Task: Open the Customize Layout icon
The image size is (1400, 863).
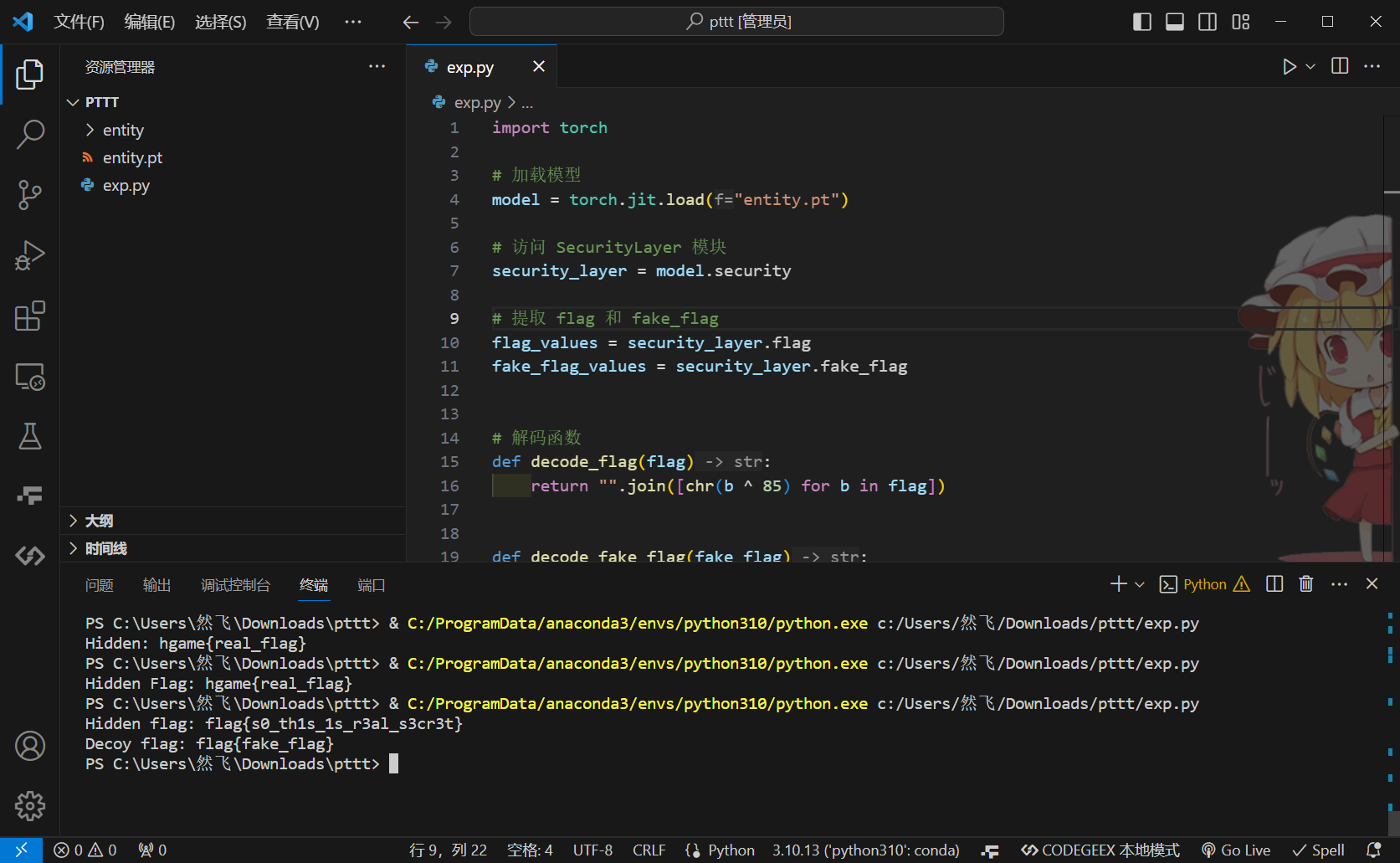Action: pos(1241,22)
